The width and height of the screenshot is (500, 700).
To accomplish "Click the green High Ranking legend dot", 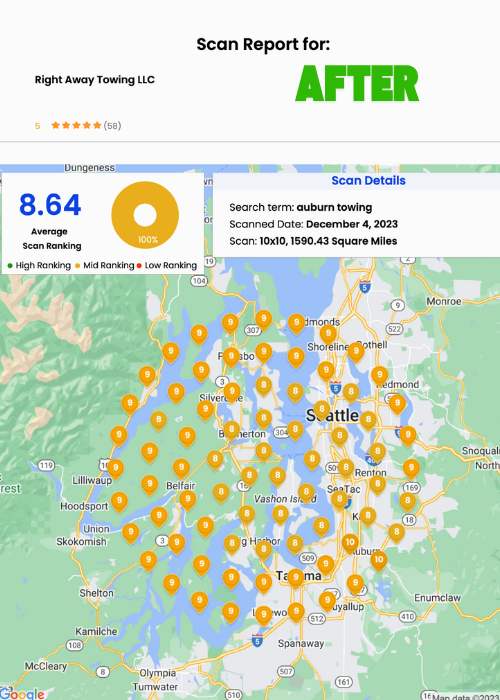I will 10,266.
